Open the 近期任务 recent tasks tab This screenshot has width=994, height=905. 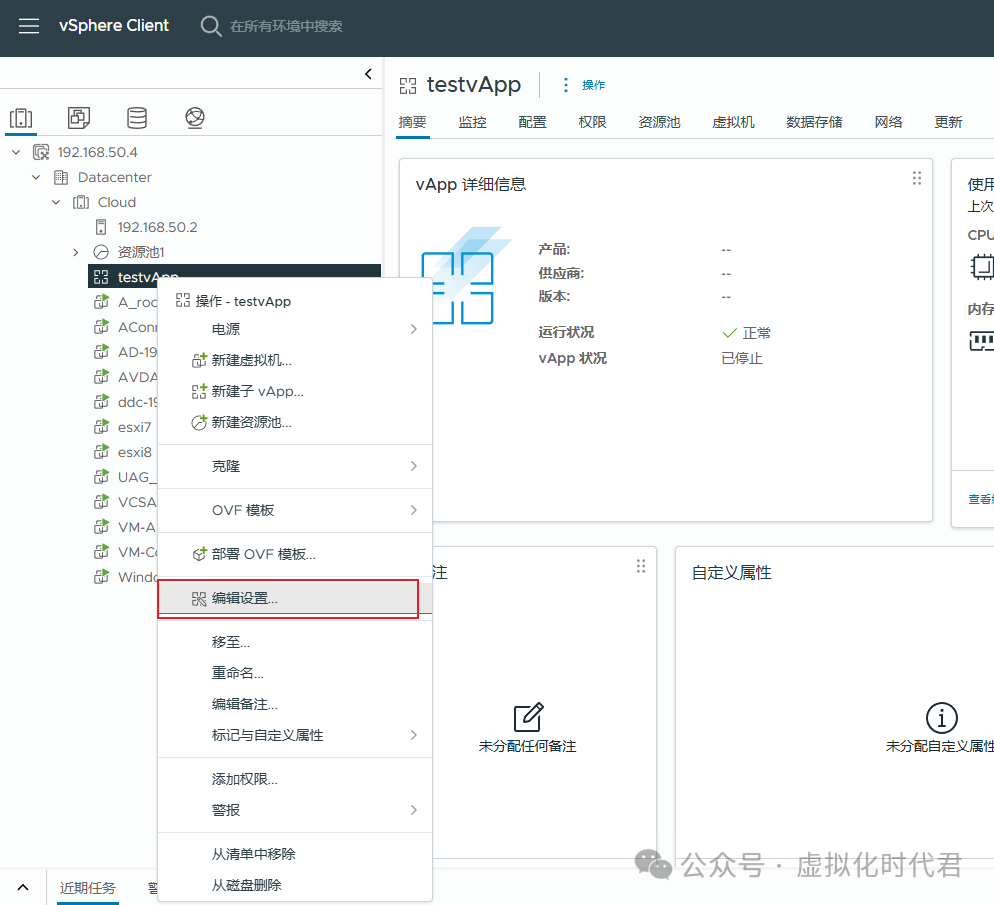(x=87, y=888)
